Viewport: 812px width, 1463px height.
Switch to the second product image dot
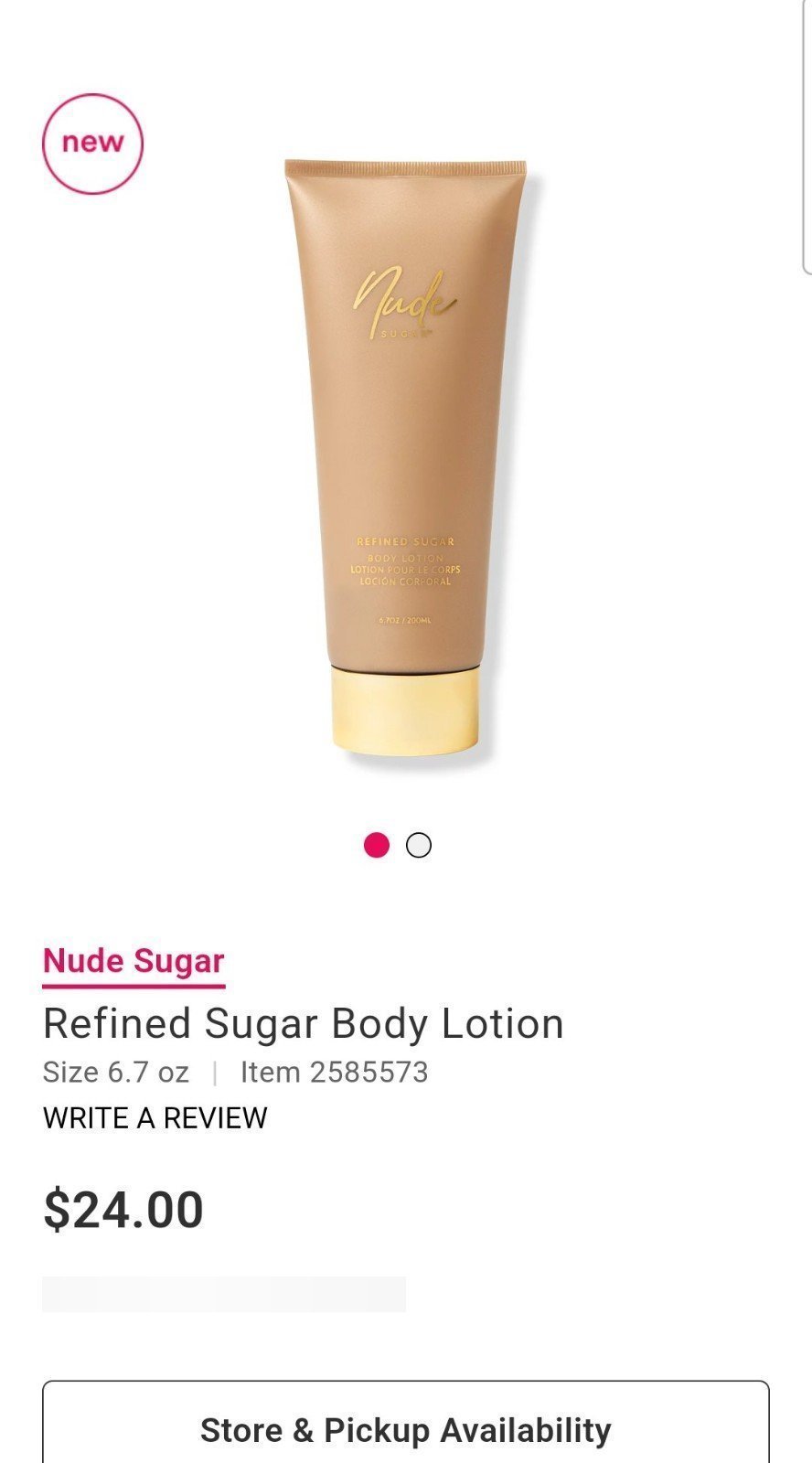419,846
